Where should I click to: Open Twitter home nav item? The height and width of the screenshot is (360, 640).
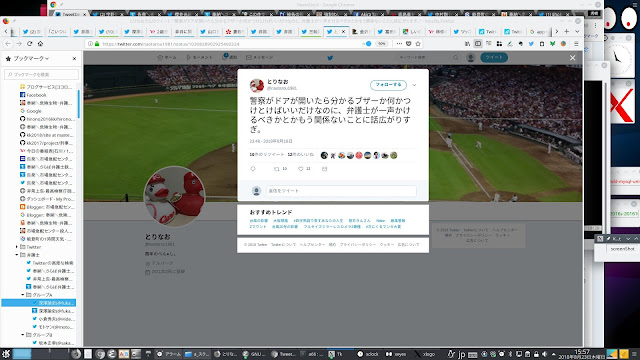[x=167, y=58]
